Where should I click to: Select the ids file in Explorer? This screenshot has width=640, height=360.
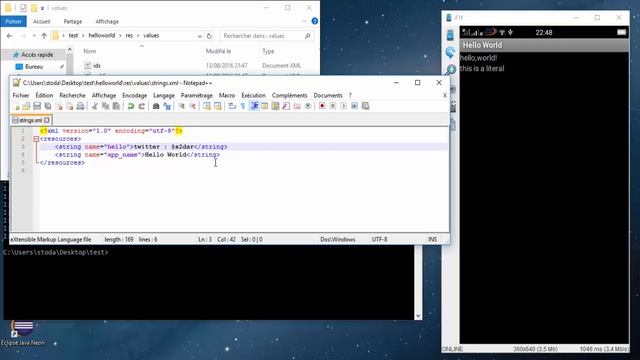(97, 65)
